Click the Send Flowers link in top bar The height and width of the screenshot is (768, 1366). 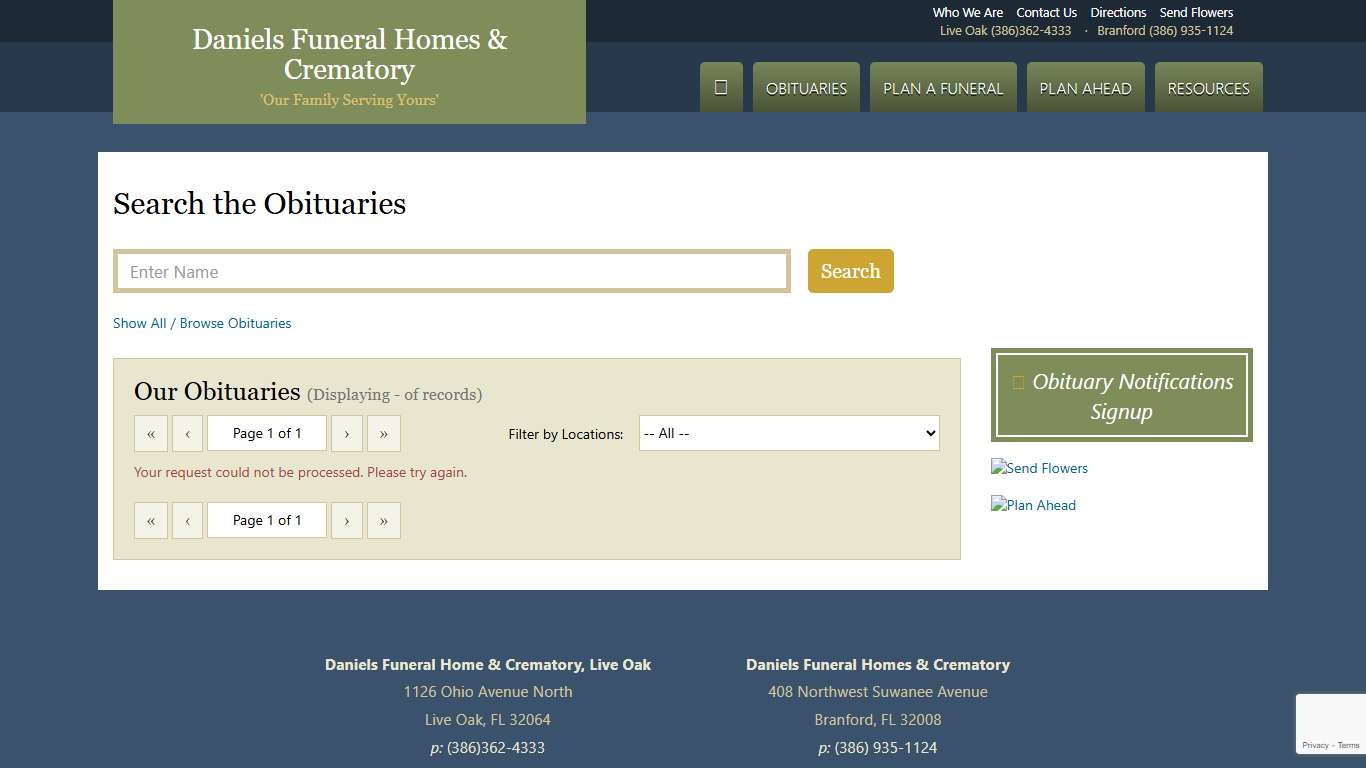tap(1196, 12)
